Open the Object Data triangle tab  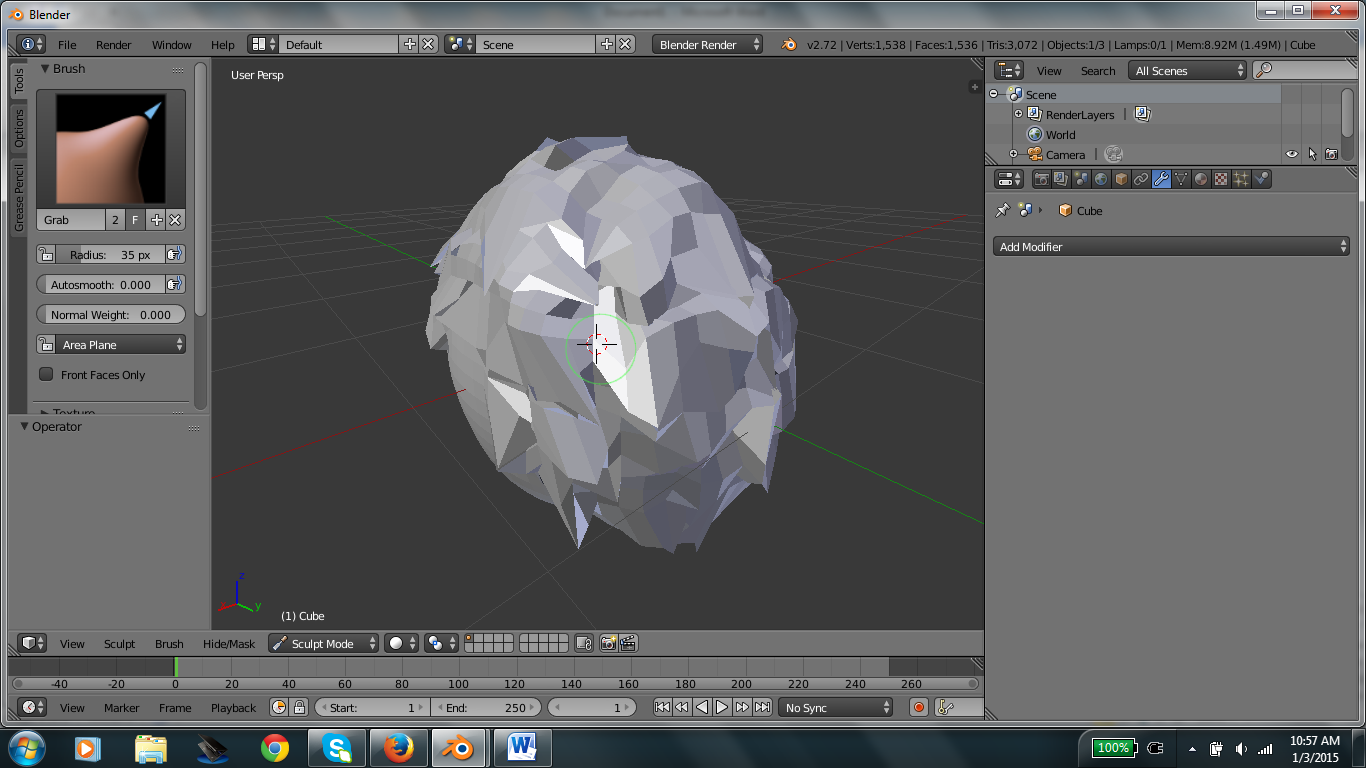[1181, 179]
